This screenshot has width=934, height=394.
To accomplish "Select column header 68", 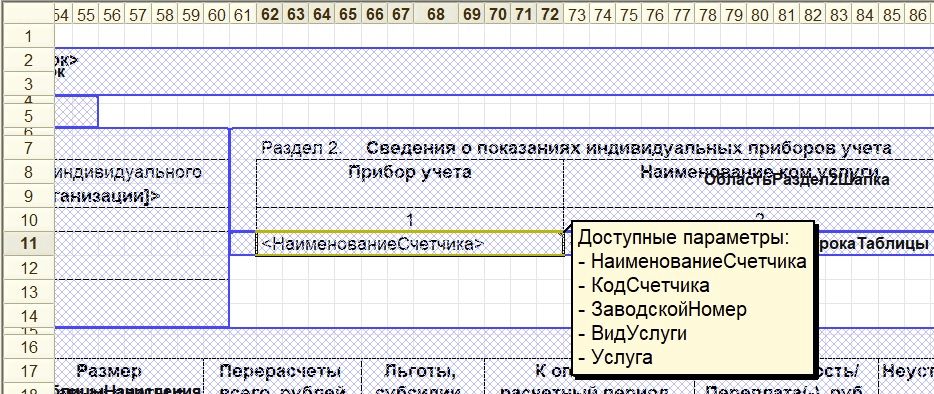I will click(x=436, y=14).
